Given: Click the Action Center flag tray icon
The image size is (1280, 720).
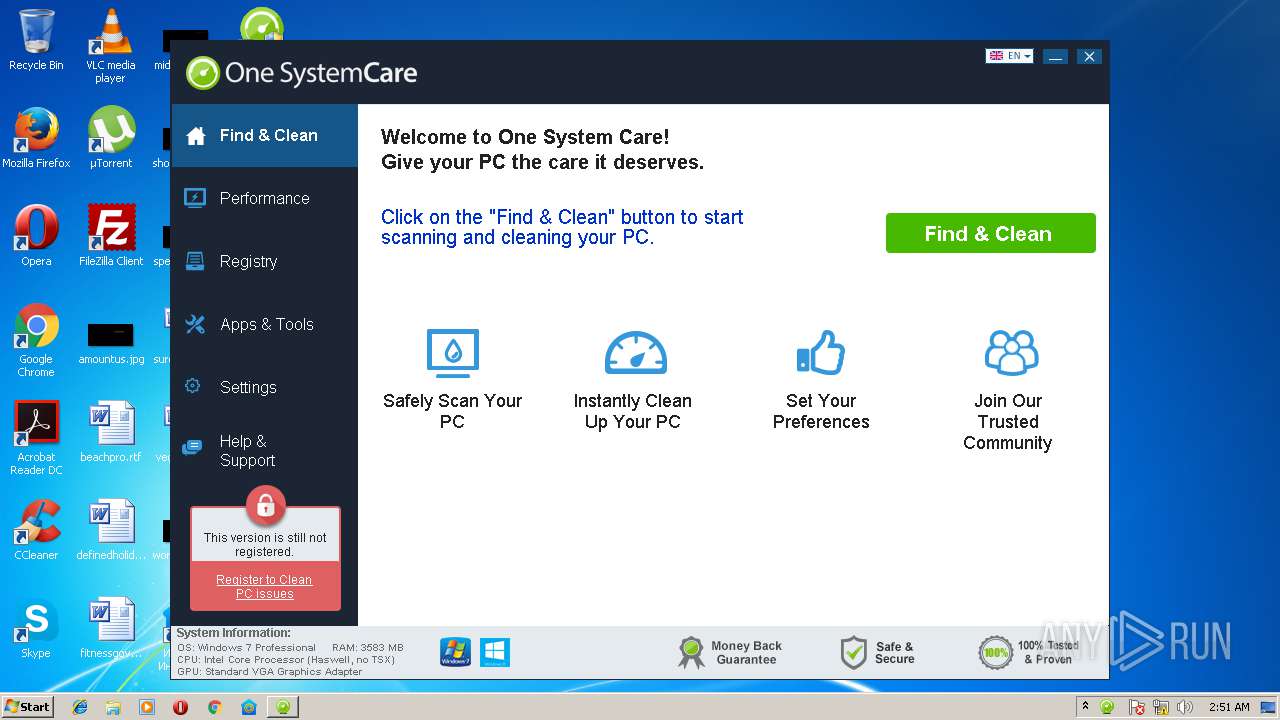Looking at the screenshot, I should point(1137,707).
